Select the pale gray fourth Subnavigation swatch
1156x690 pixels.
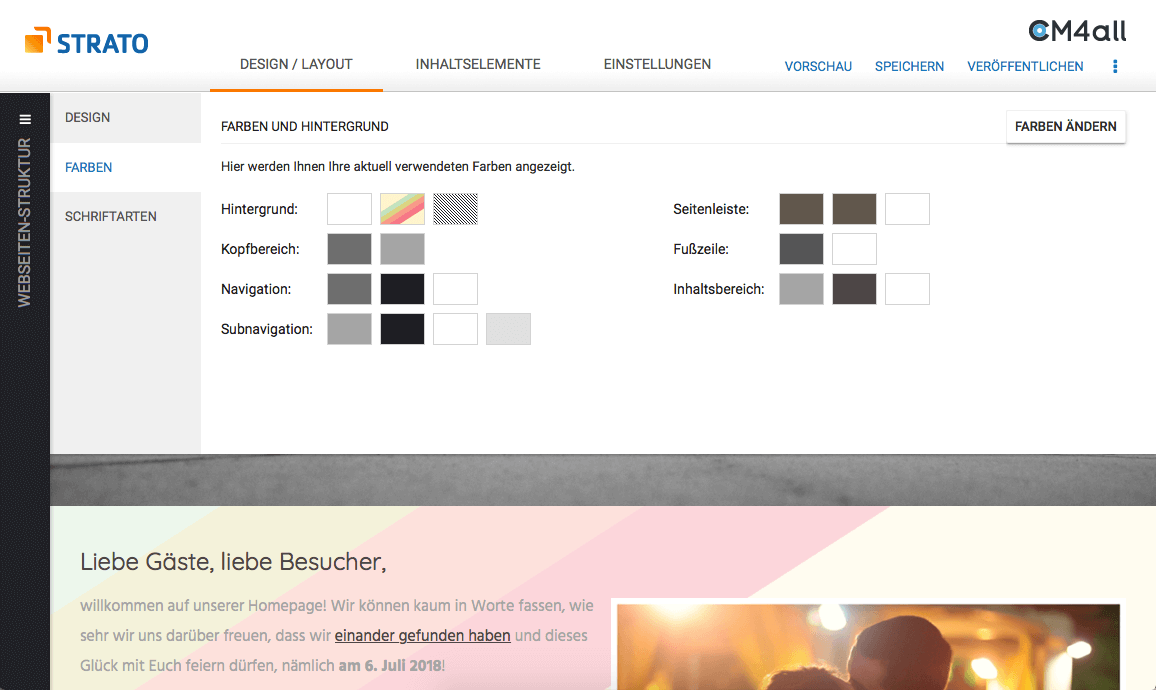(509, 329)
